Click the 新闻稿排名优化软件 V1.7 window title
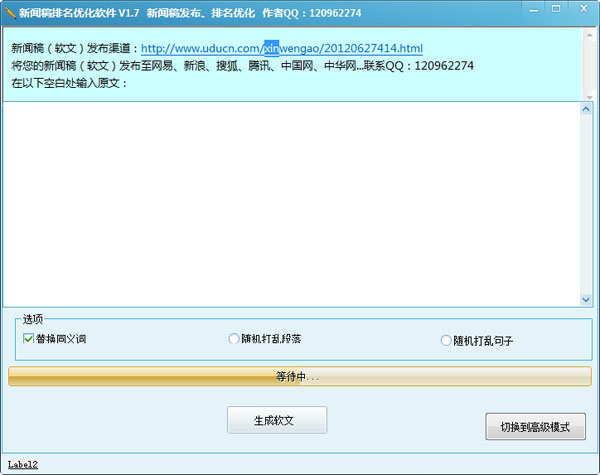 point(78,12)
